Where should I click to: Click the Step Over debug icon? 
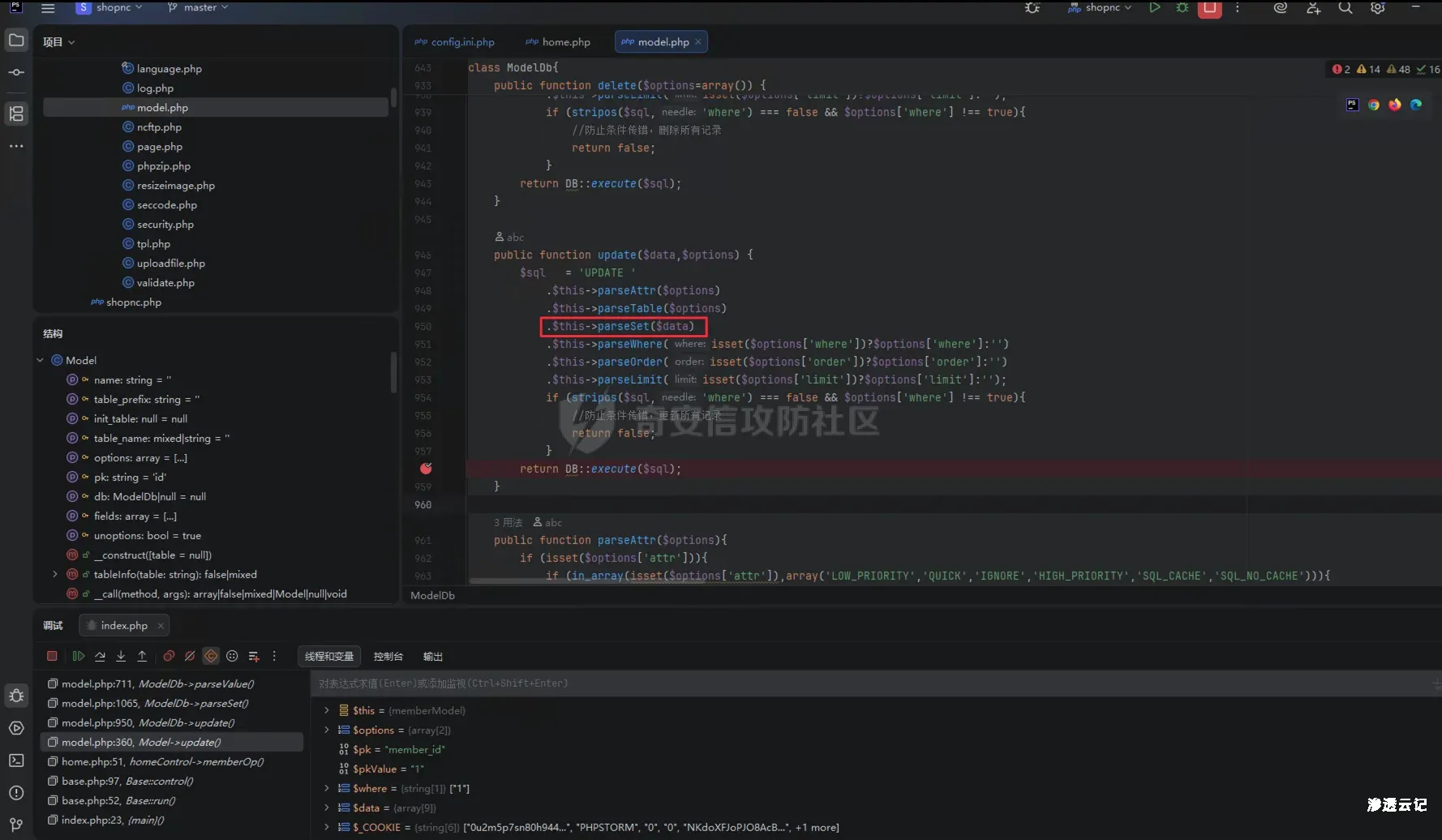click(100, 656)
